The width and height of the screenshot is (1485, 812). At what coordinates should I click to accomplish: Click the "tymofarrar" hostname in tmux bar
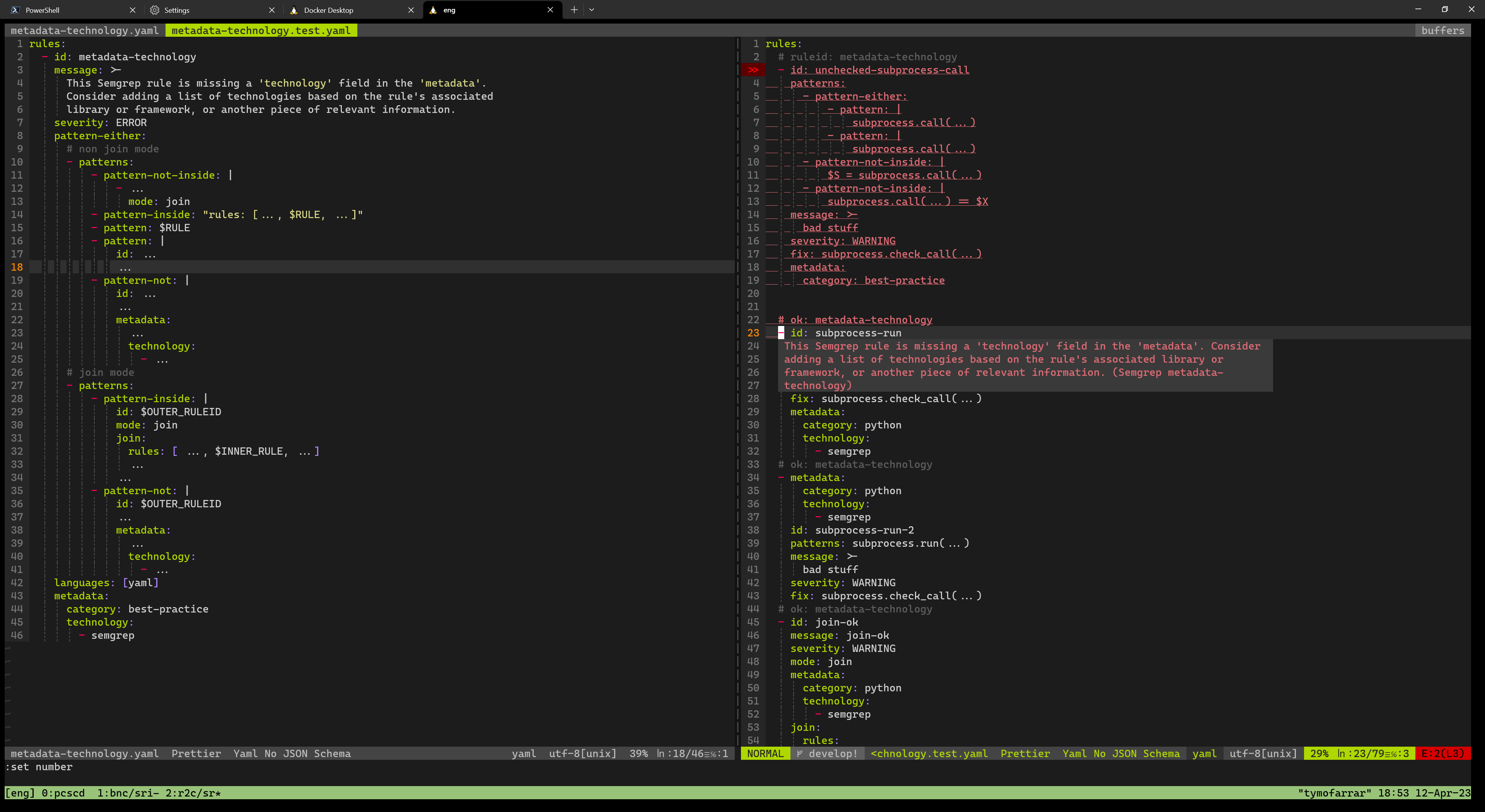[x=1335, y=792]
